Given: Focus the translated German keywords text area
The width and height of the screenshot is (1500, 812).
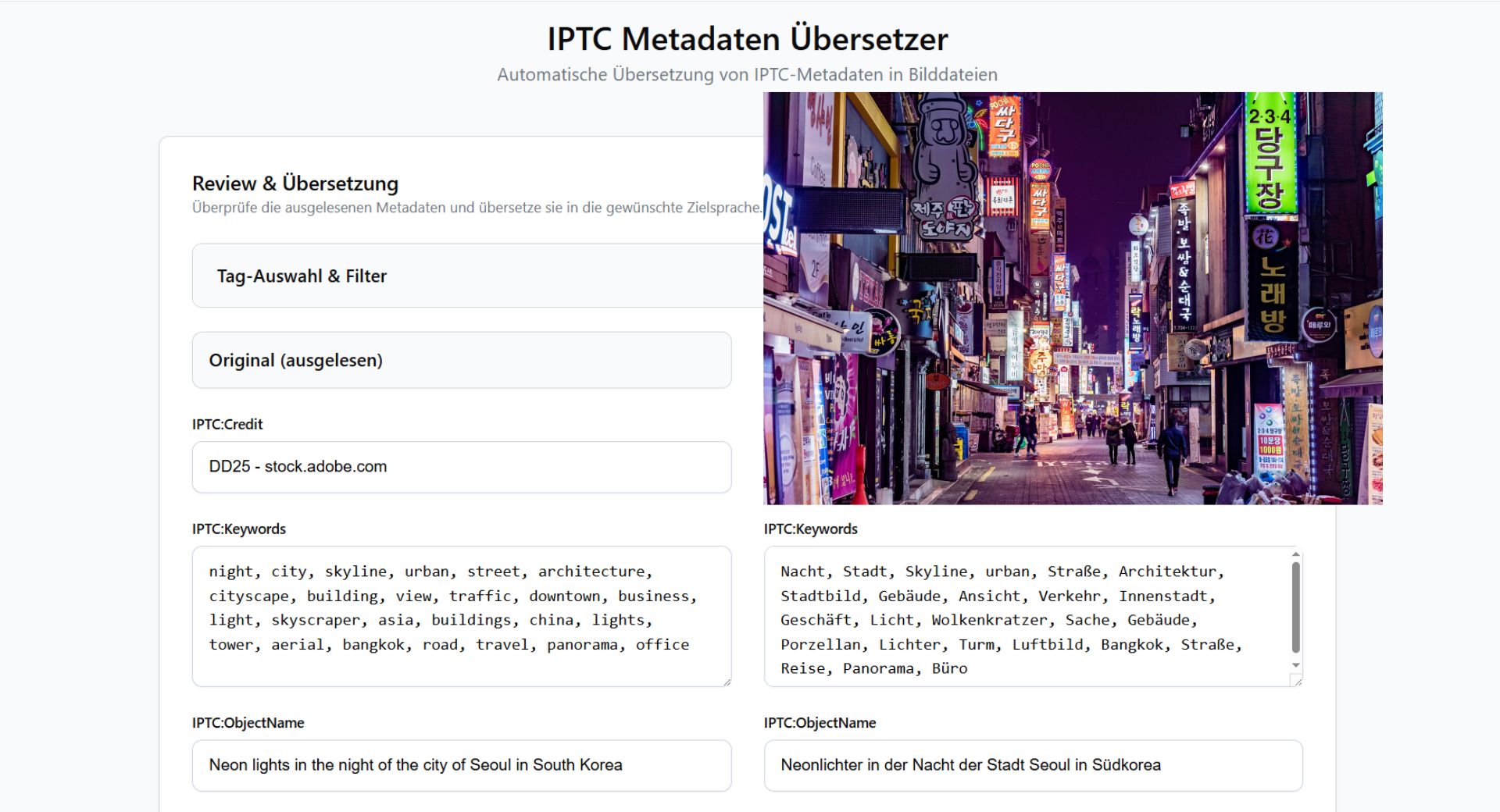Looking at the screenshot, I should pyautogui.click(x=1023, y=616).
